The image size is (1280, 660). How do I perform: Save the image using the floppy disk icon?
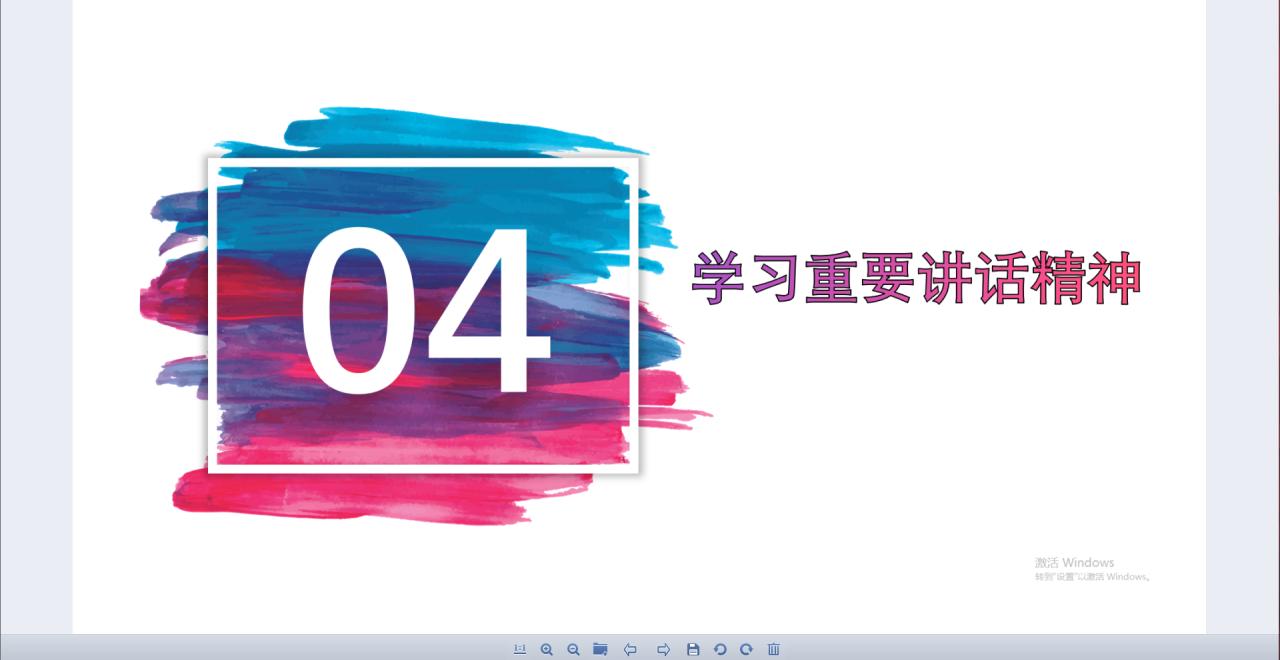point(693,649)
